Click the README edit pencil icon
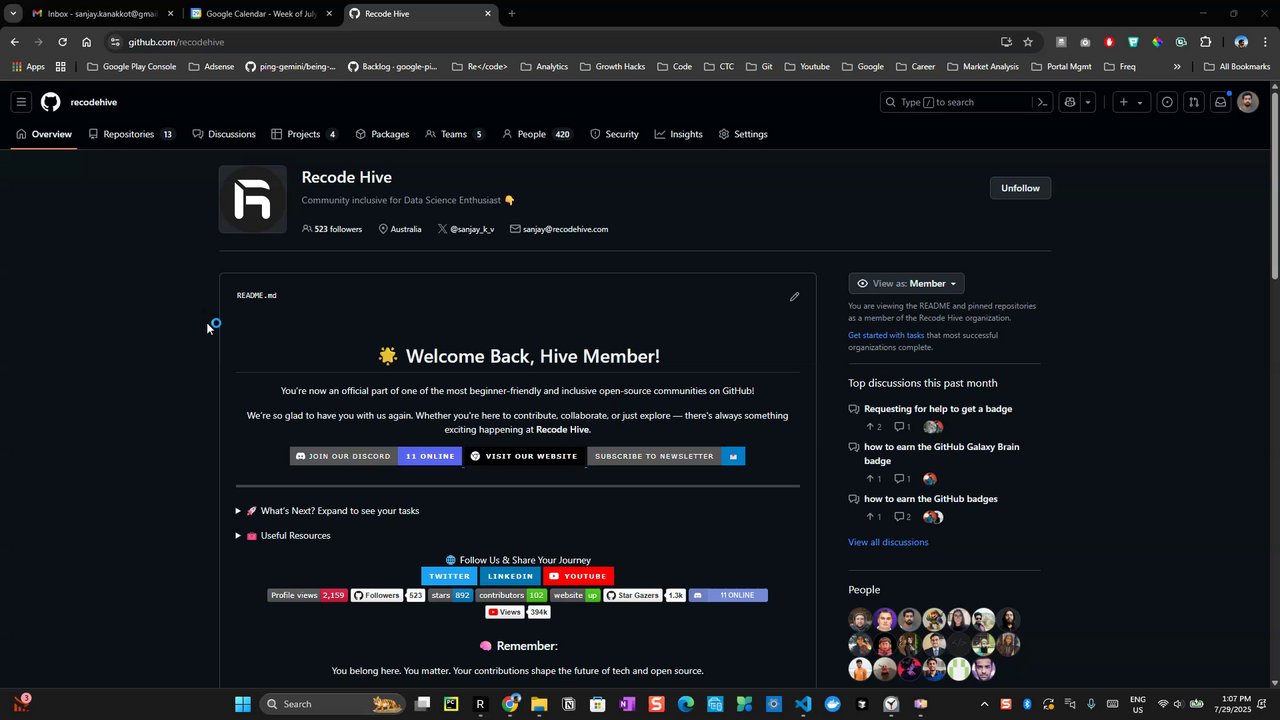This screenshot has height=720, width=1280. [x=795, y=296]
